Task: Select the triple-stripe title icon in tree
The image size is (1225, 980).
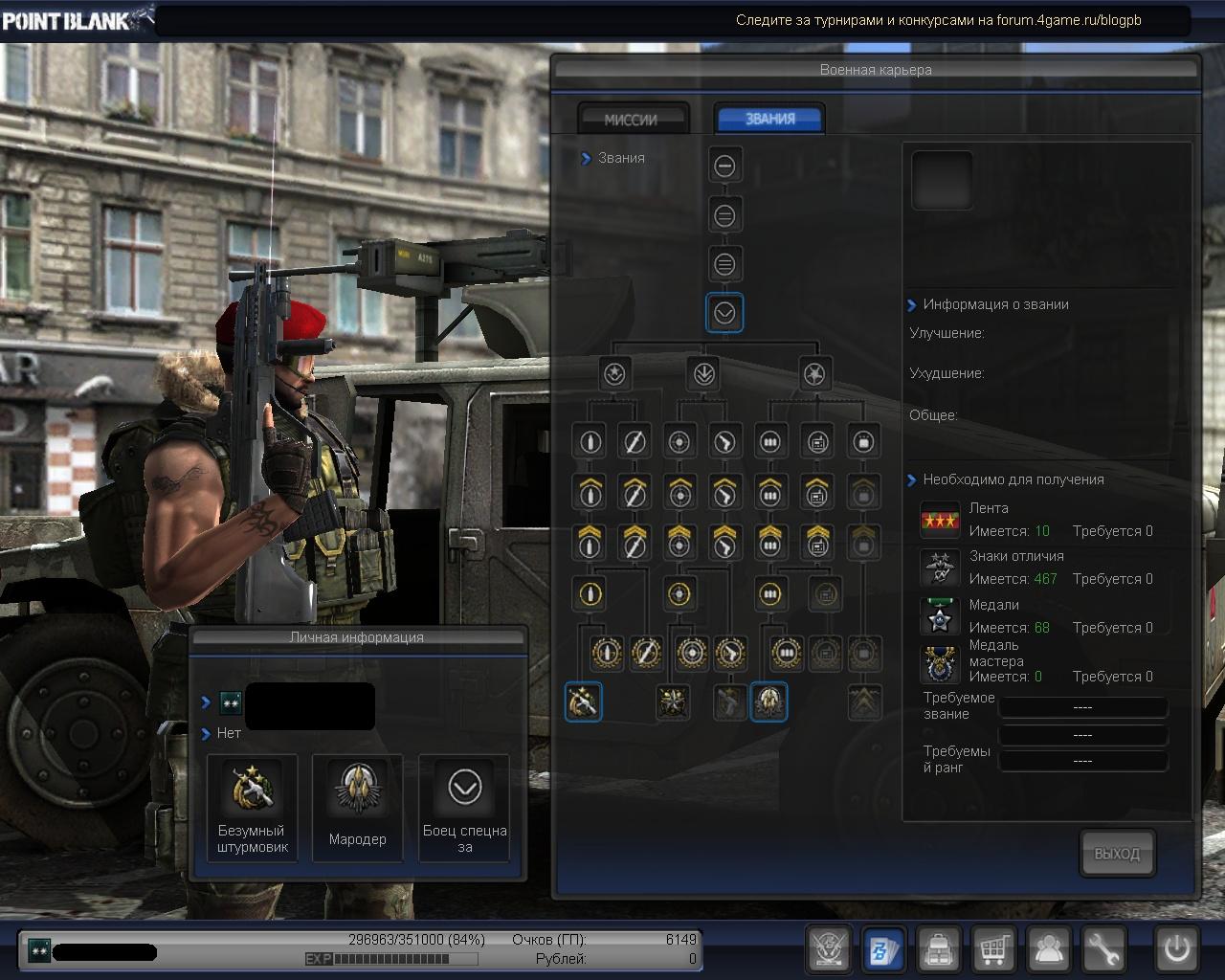Action: (x=724, y=263)
